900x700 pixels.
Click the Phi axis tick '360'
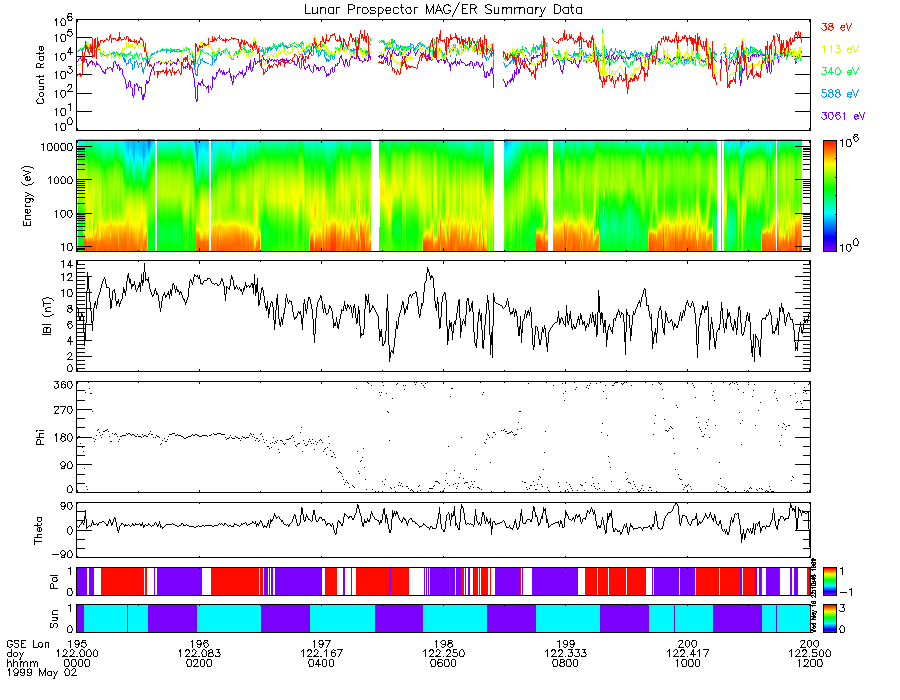(63, 385)
